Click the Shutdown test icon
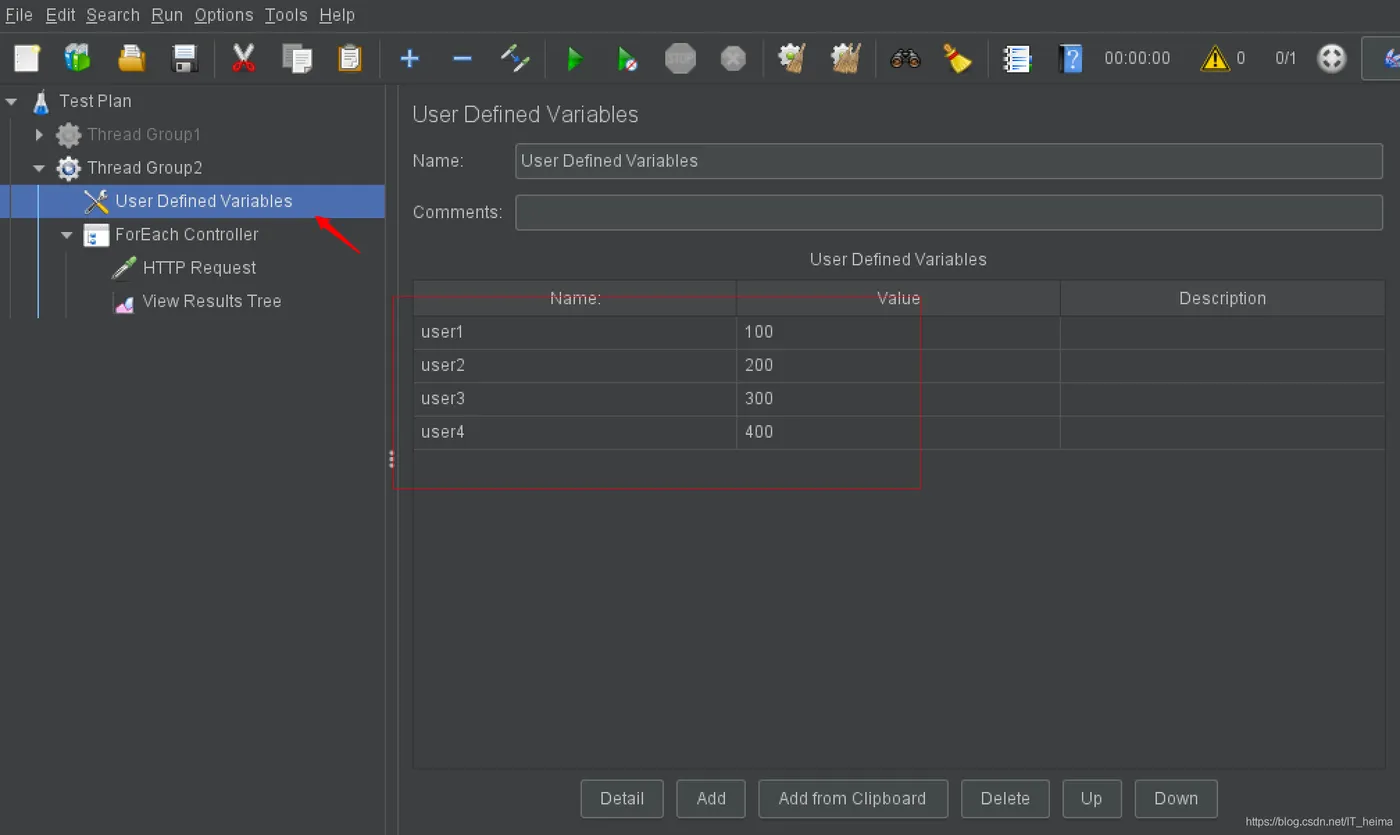The height and width of the screenshot is (835, 1400). click(733, 59)
